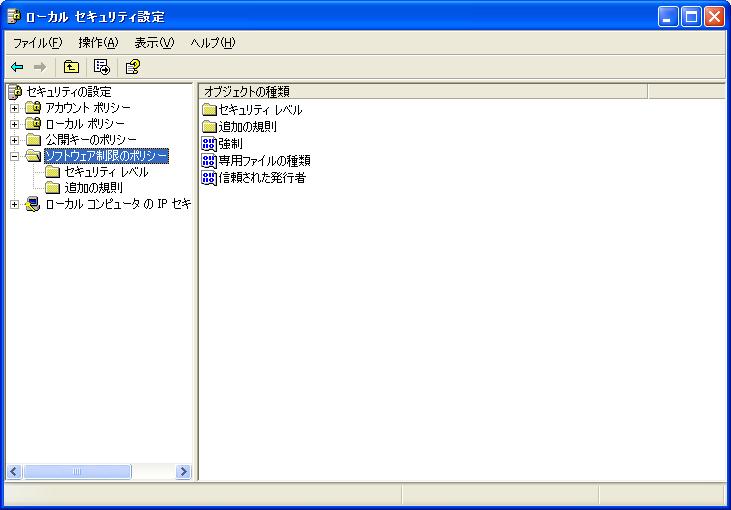The image size is (731, 510).
Task: Click the 専用ファイルの種類 policy object icon
Action: point(209,161)
